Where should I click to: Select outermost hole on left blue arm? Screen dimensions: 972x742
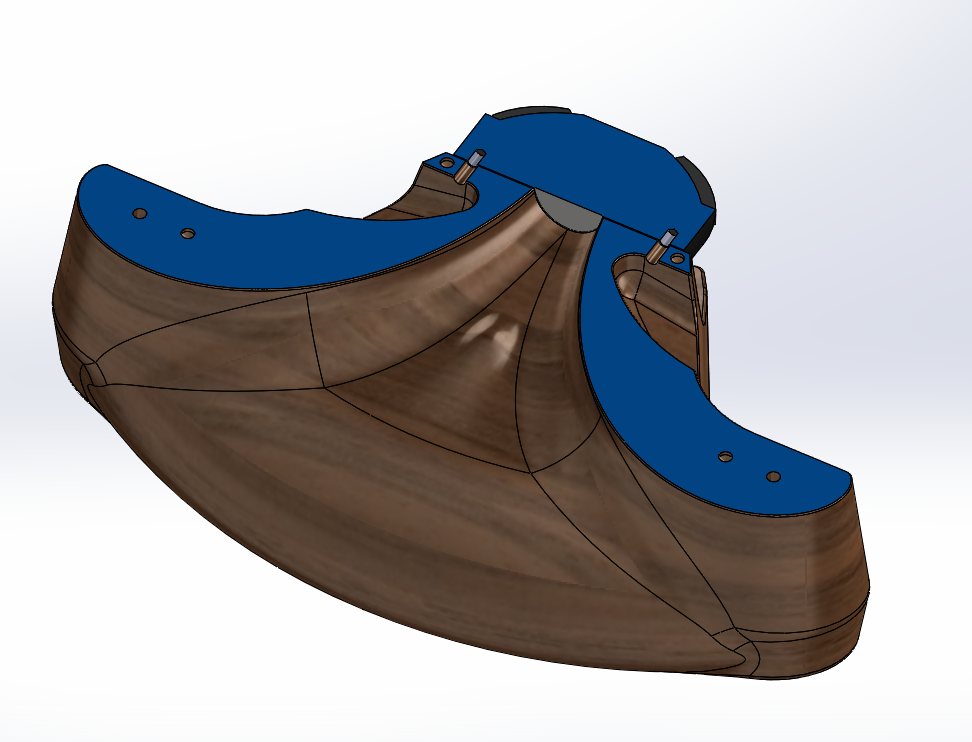140,214
